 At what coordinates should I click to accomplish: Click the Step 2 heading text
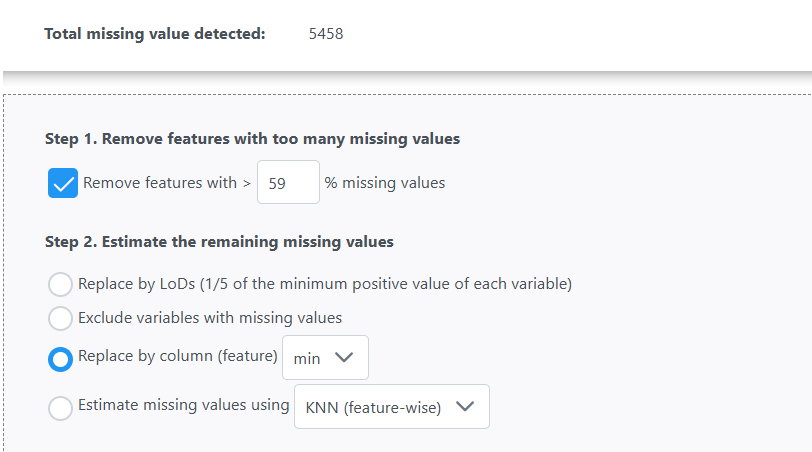click(x=219, y=242)
